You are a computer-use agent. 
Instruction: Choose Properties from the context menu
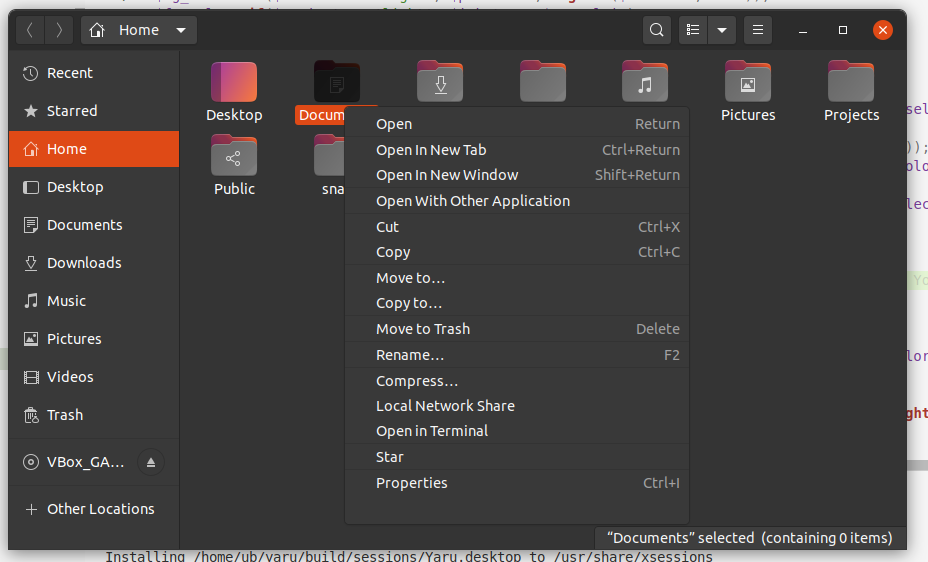click(517, 483)
